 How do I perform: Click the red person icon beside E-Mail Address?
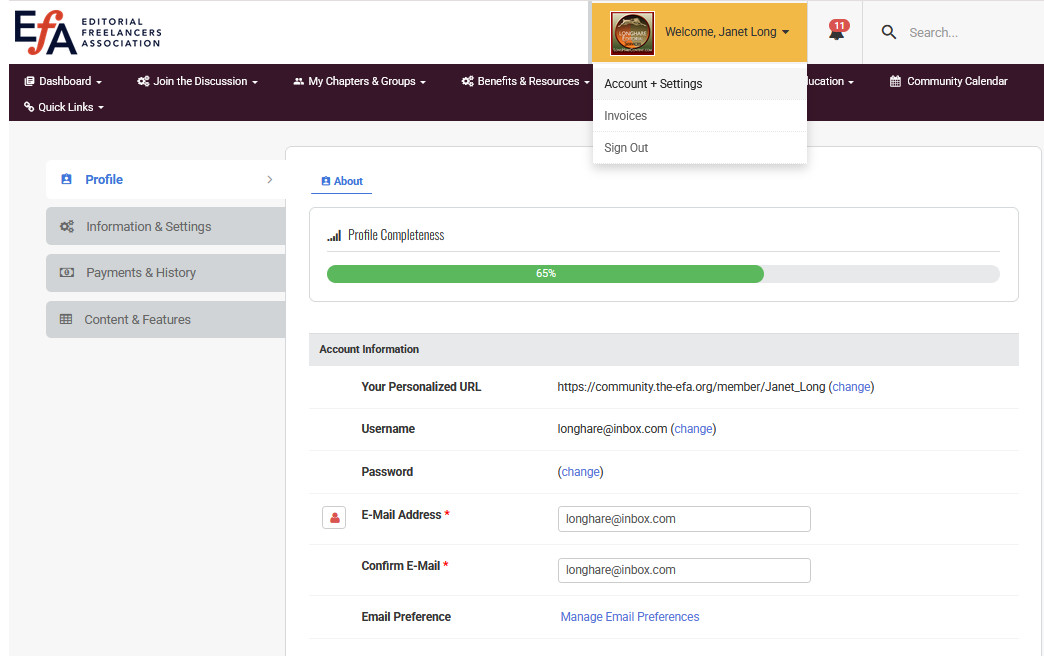click(334, 518)
